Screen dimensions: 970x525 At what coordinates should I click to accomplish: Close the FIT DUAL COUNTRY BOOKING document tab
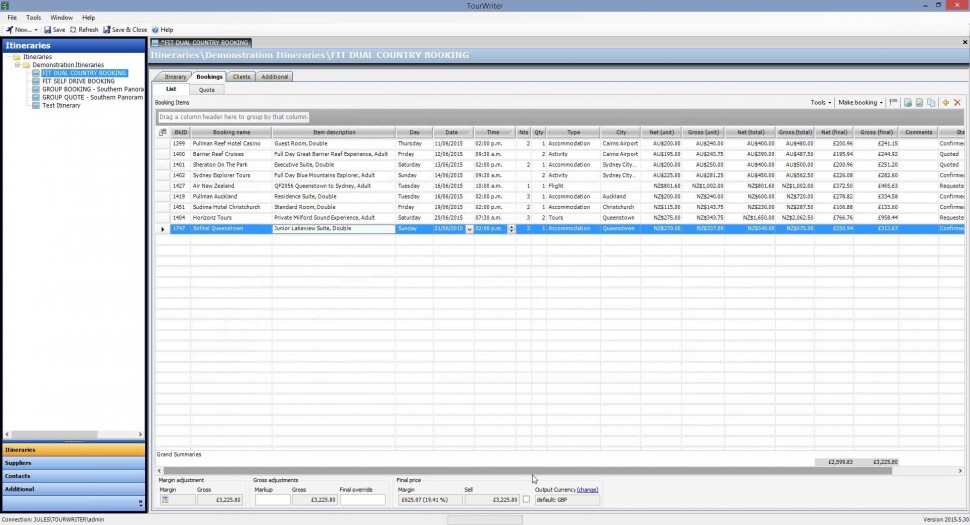coord(964,42)
